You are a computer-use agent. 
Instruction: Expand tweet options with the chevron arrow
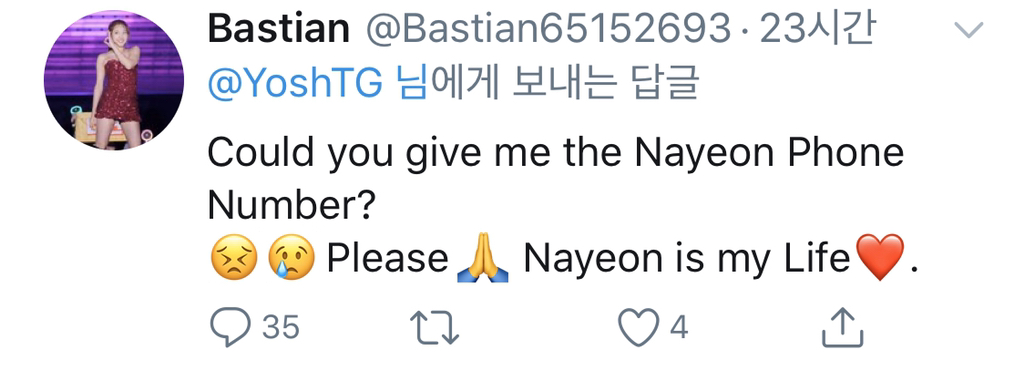point(968,30)
